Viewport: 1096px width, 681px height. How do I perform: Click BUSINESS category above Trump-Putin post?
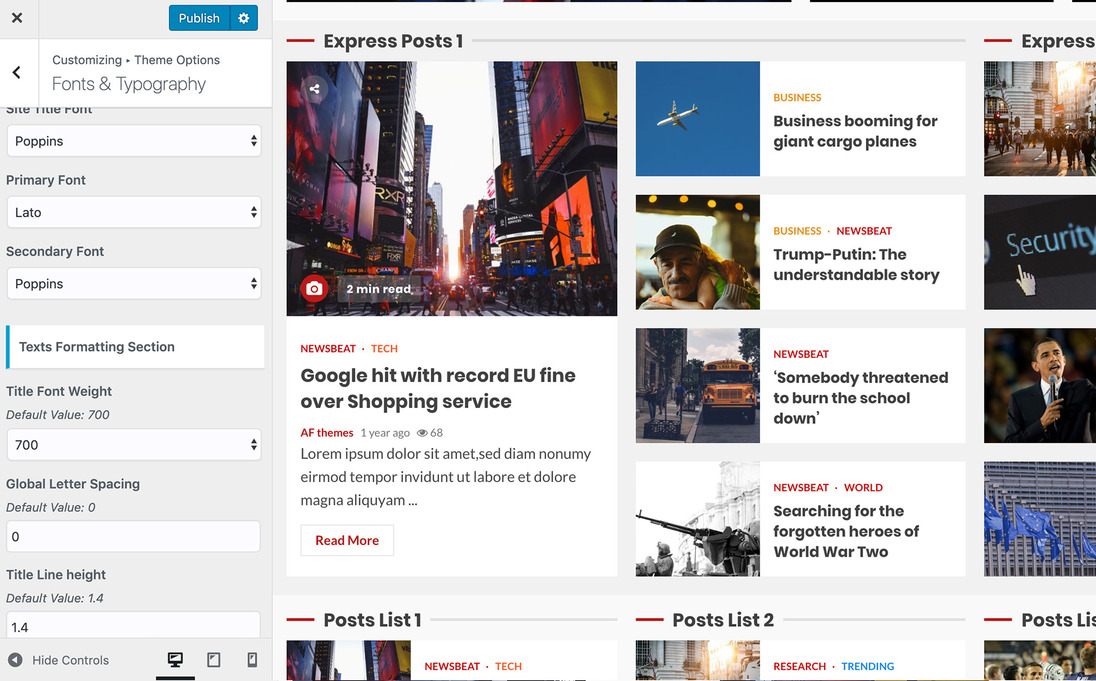[x=797, y=231]
